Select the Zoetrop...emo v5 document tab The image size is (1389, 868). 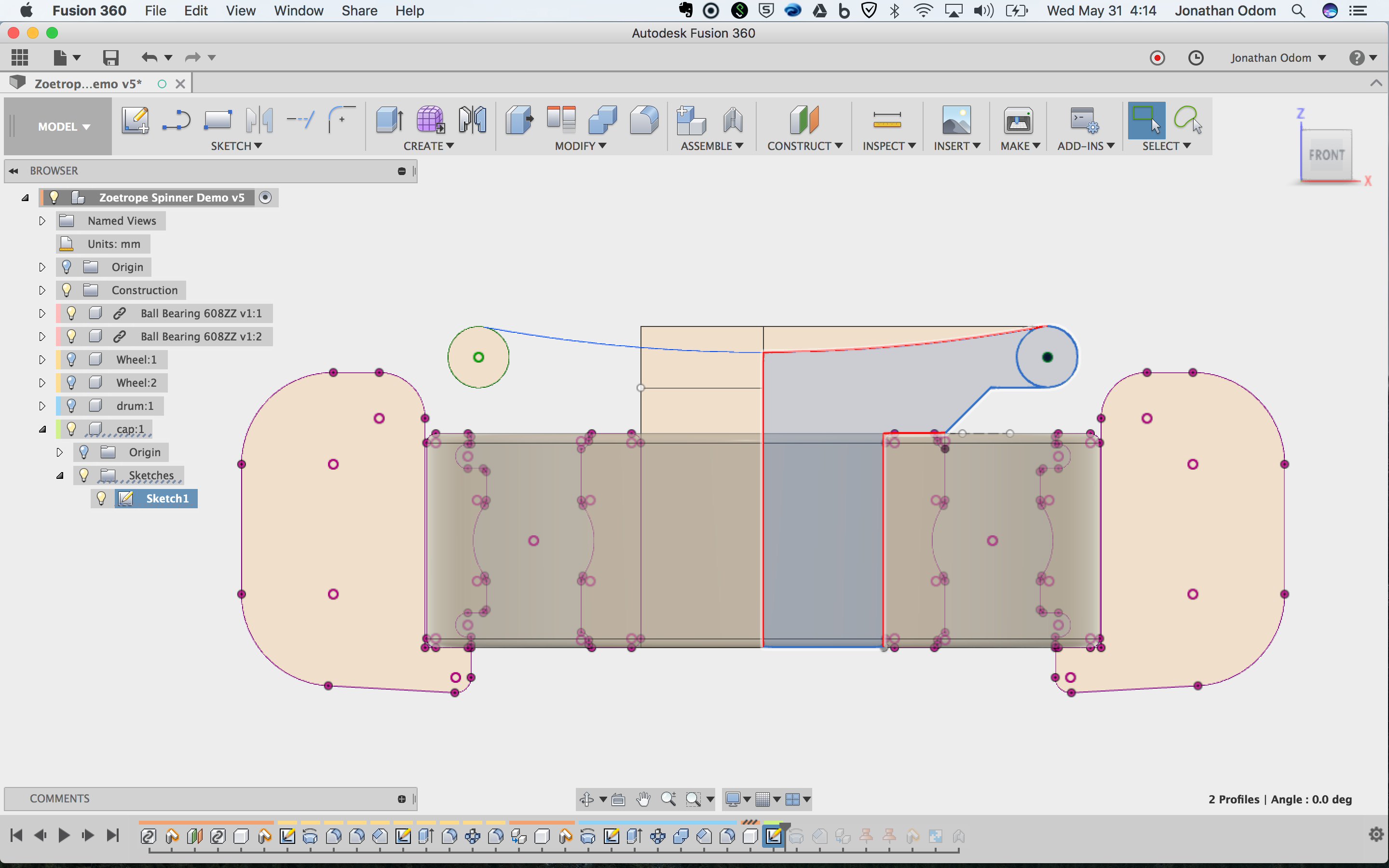point(88,84)
